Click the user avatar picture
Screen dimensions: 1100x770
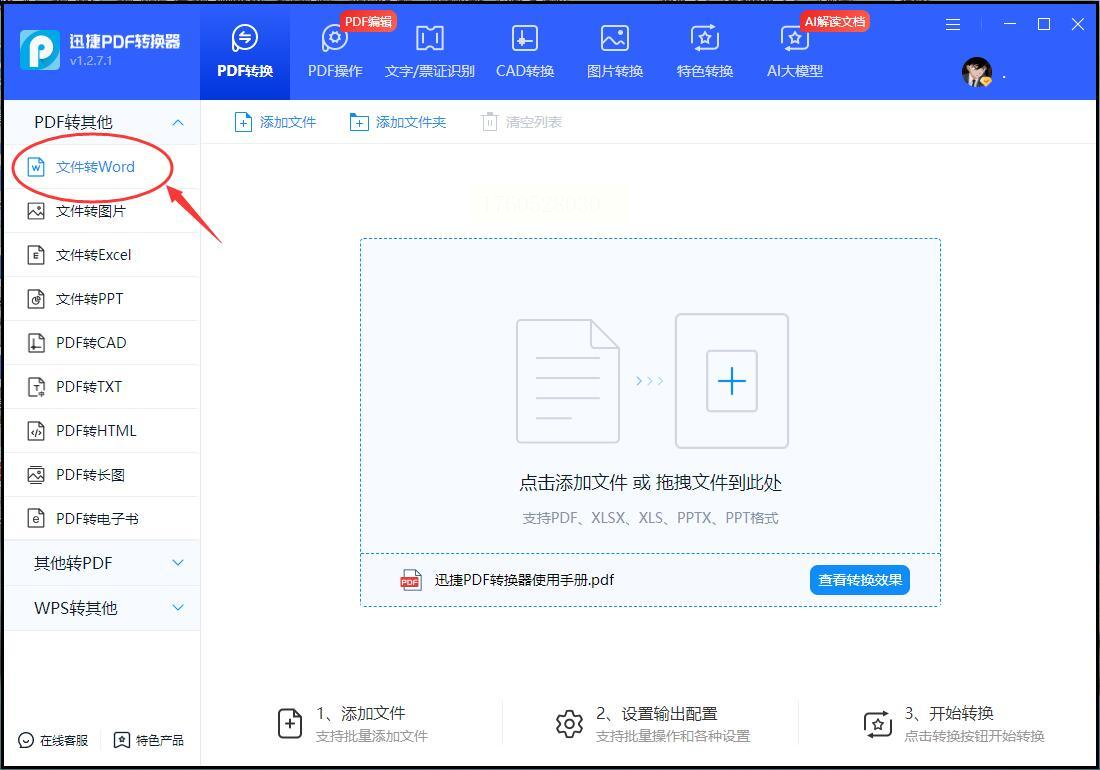click(x=977, y=72)
